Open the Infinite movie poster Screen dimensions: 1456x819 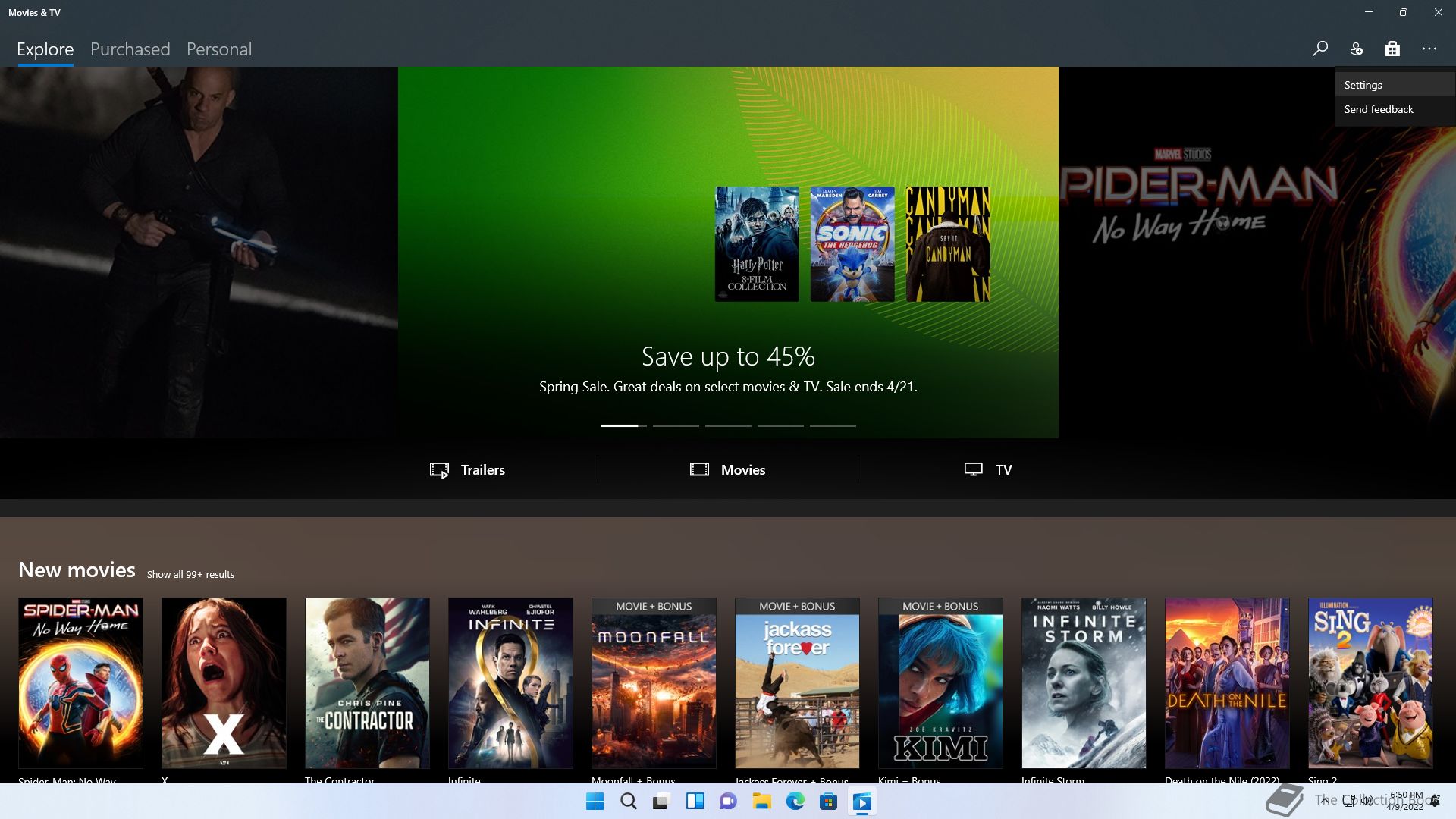[x=510, y=683]
